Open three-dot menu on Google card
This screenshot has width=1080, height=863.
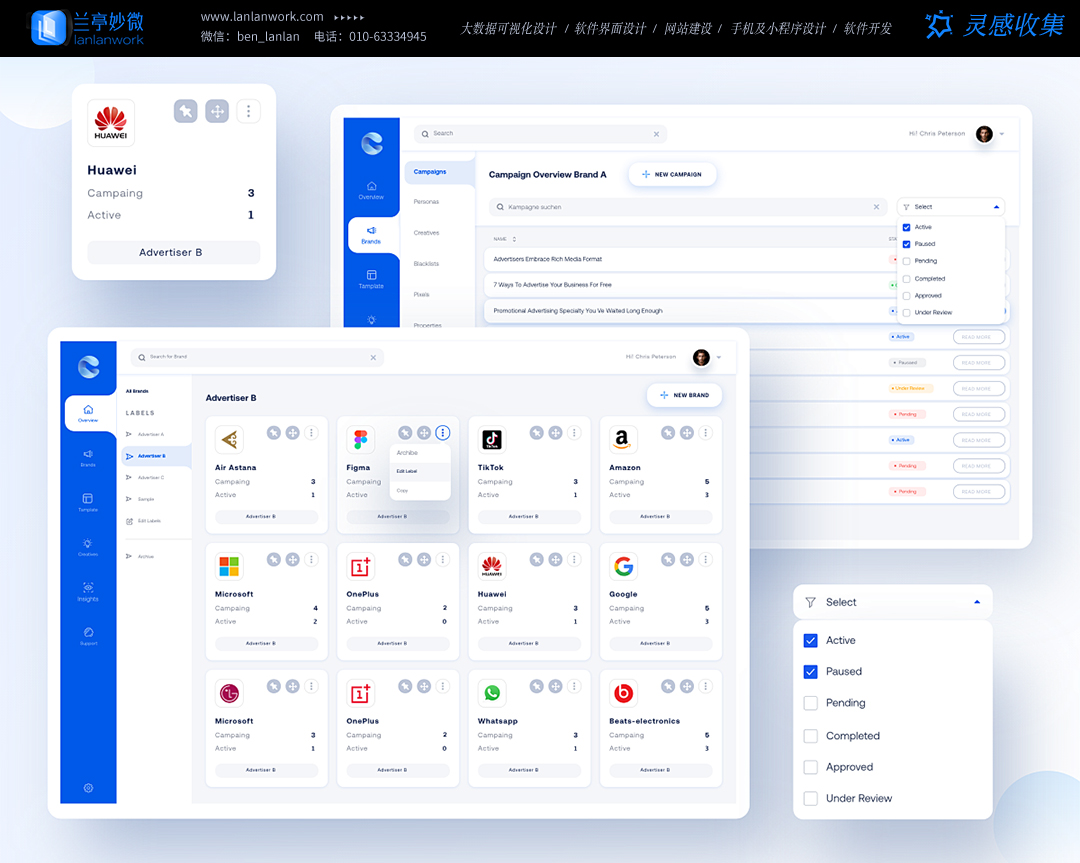[x=706, y=560]
